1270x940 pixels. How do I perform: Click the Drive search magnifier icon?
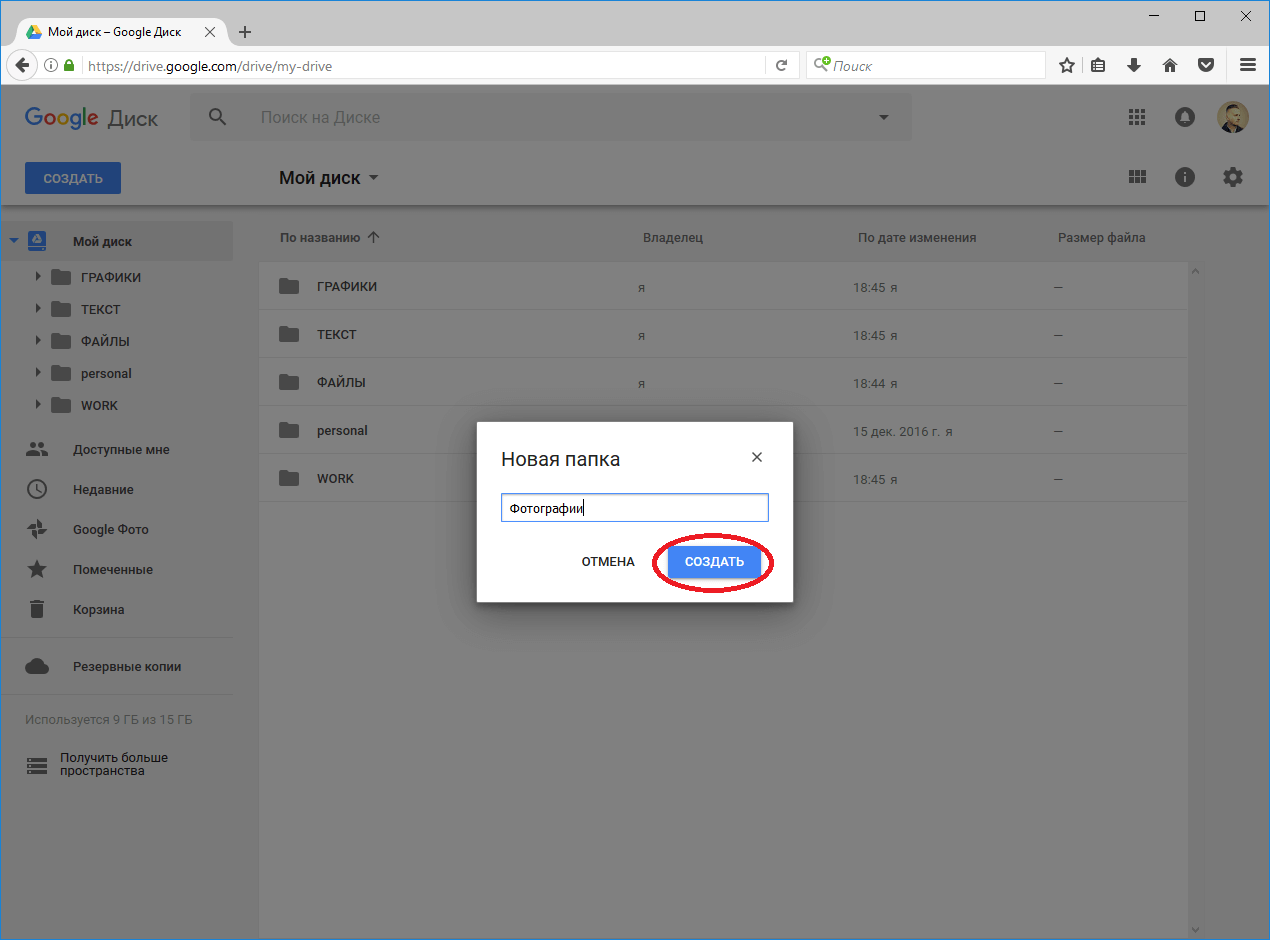[217, 117]
